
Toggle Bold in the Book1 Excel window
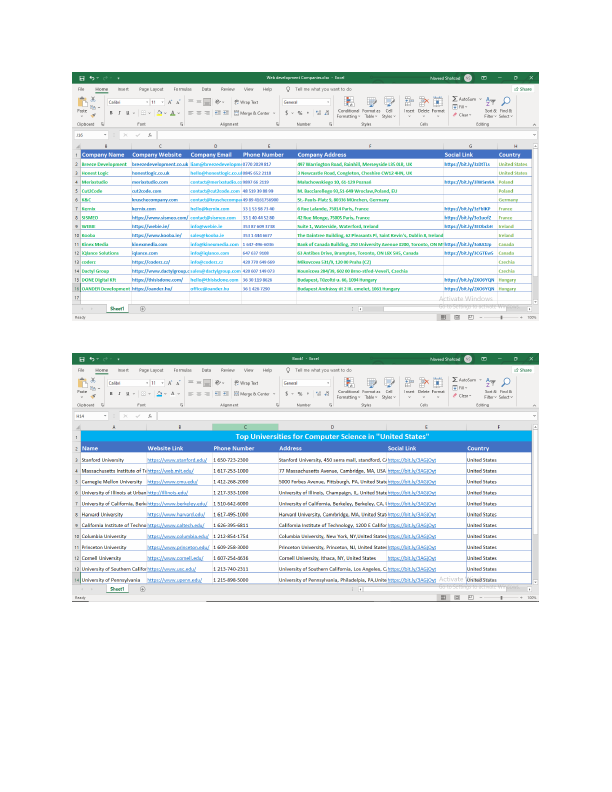click(111, 394)
